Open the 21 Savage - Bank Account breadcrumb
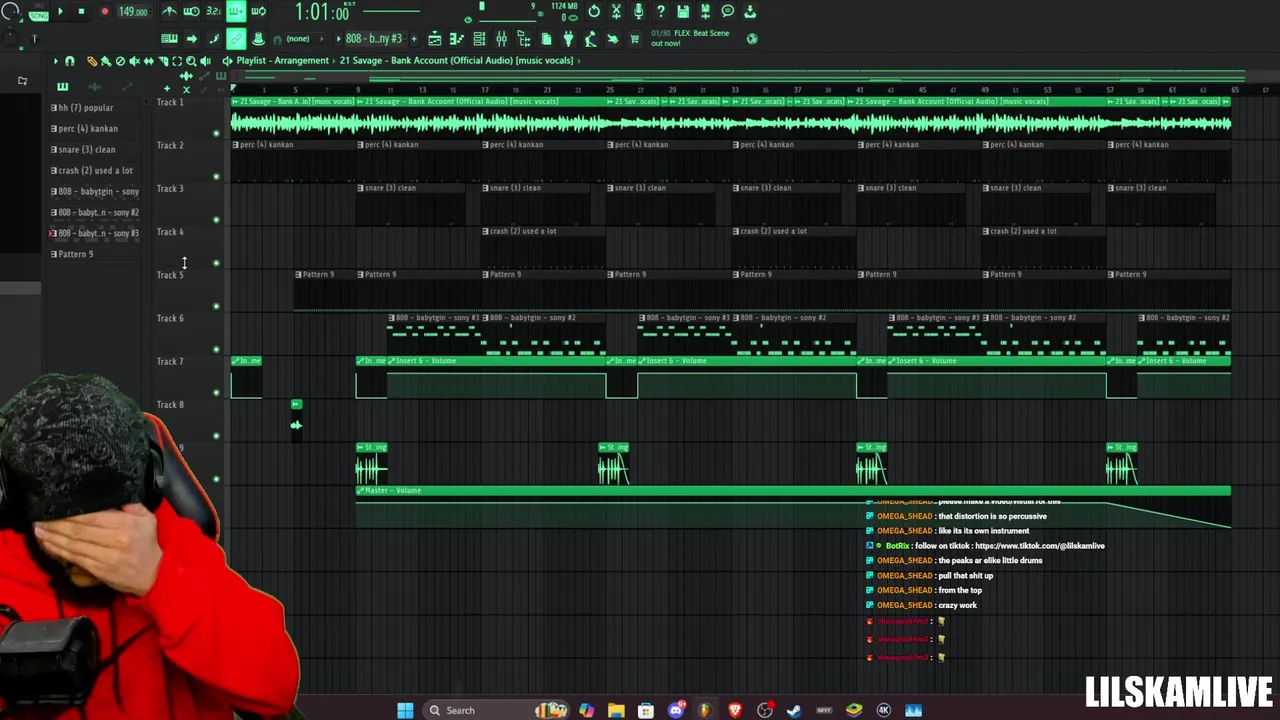The height and width of the screenshot is (720, 1280). point(456,60)
